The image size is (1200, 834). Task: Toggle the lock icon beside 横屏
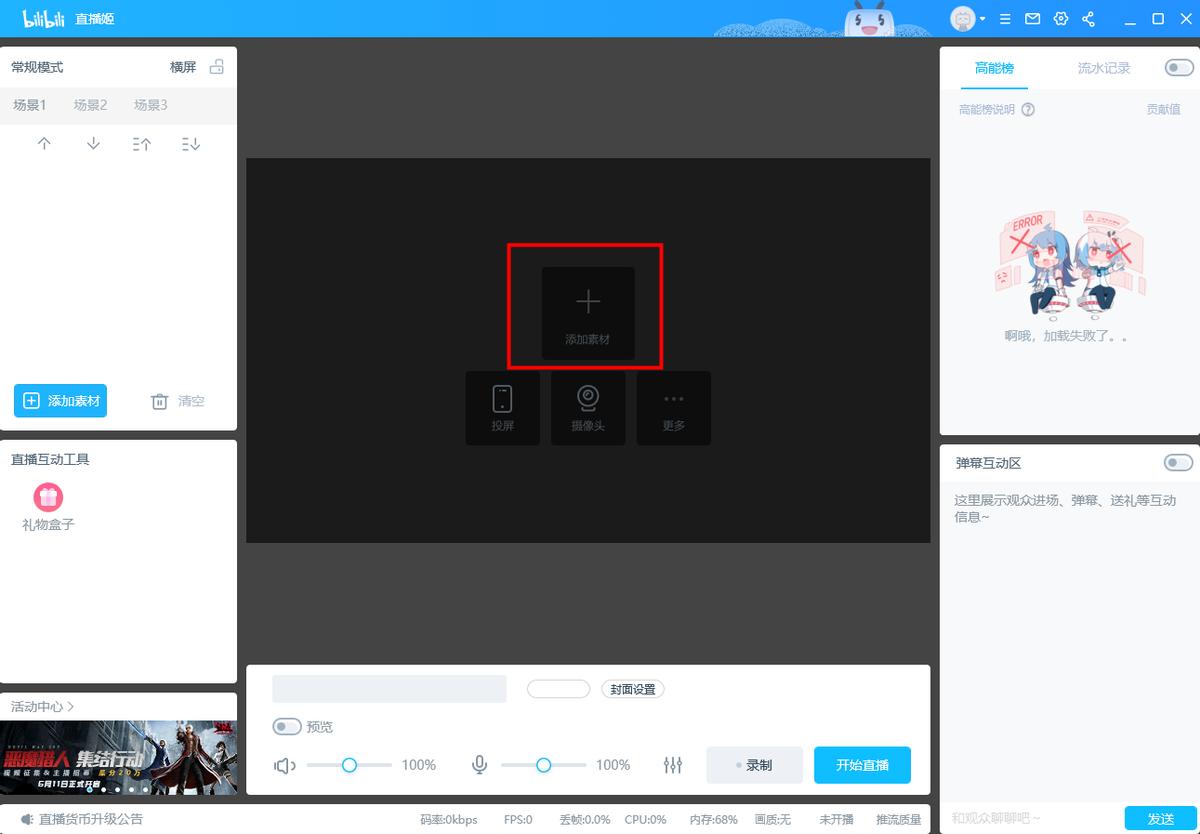[217, 67]
